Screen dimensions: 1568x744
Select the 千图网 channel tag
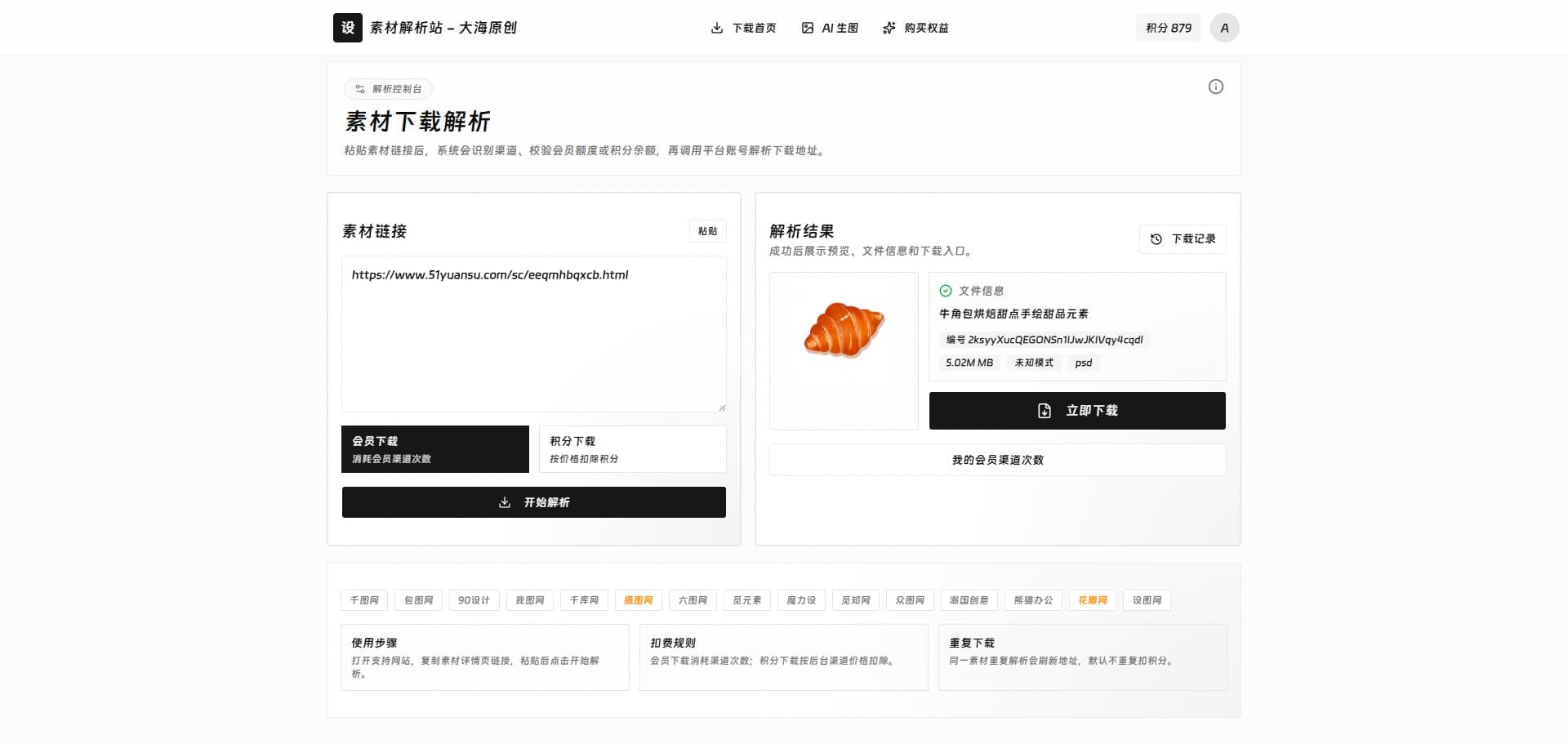click(364, 600)
